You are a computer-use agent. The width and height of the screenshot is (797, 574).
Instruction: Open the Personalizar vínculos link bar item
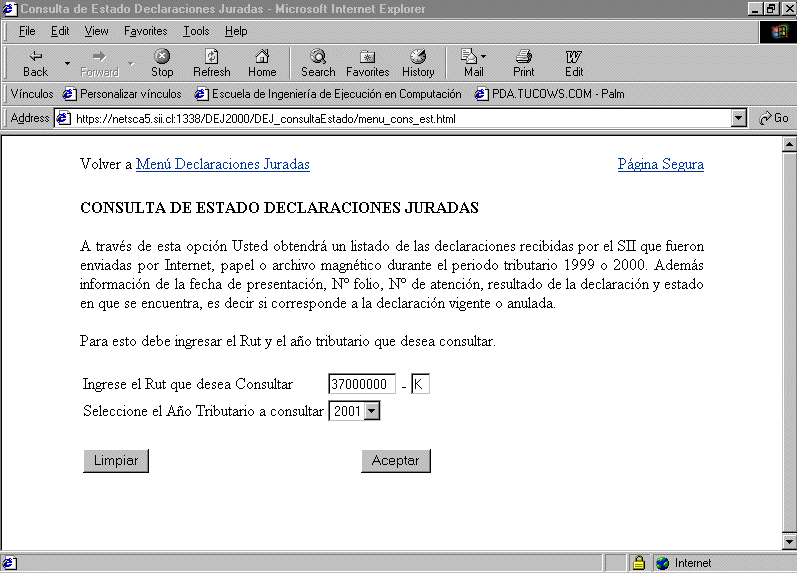click(122, 94)
